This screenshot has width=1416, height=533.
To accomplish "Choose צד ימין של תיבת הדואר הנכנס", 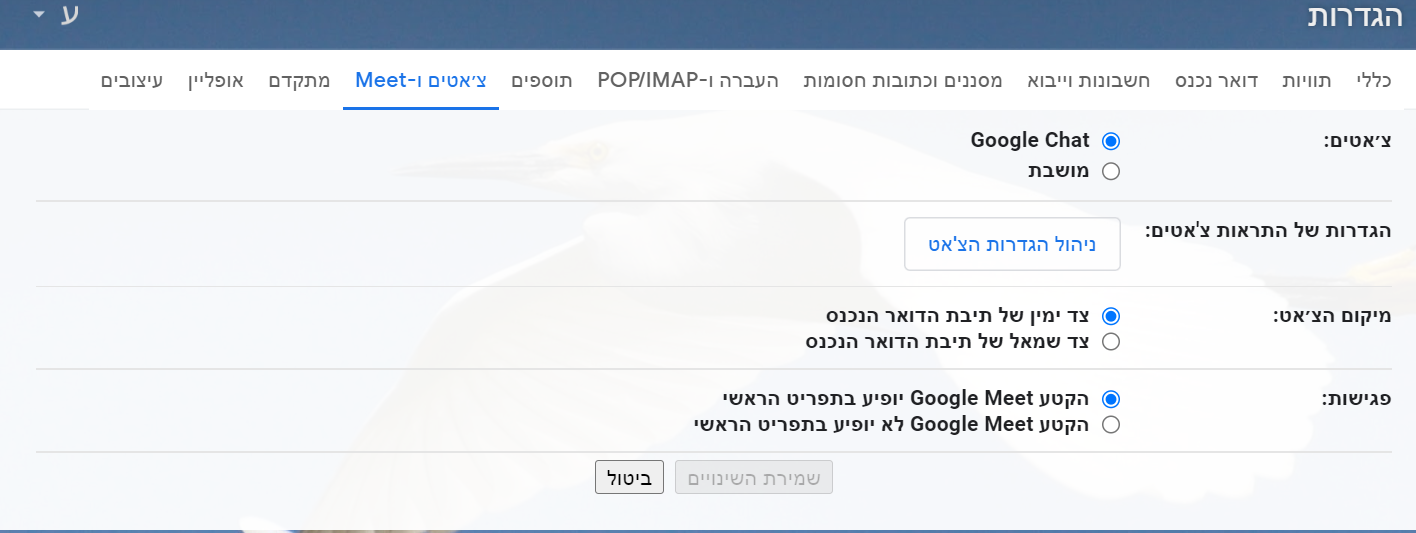I will 1110,316.
